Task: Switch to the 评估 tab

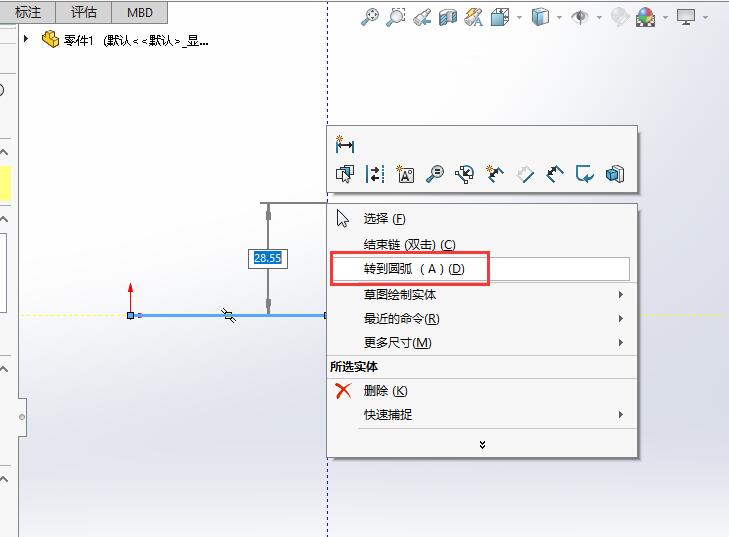Action: [x=84, y=12]
